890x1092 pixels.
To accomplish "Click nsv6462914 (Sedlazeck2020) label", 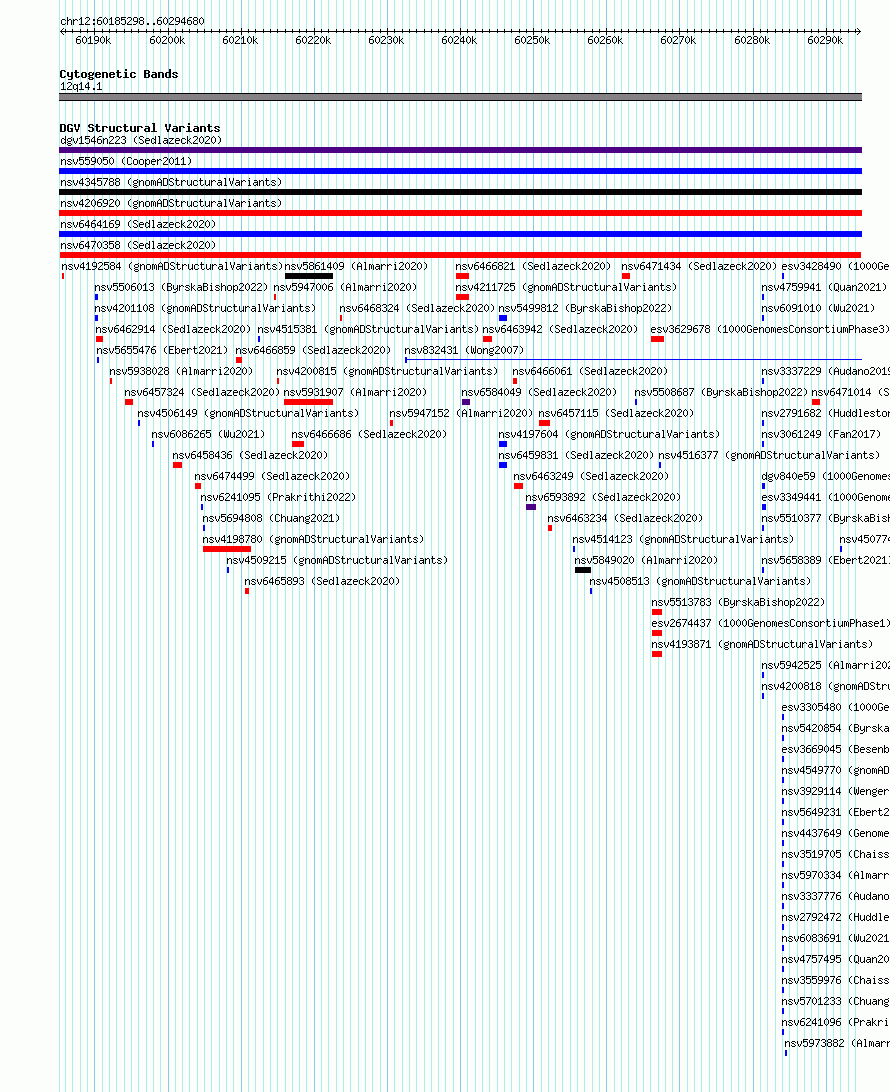I will coord(173,329).
